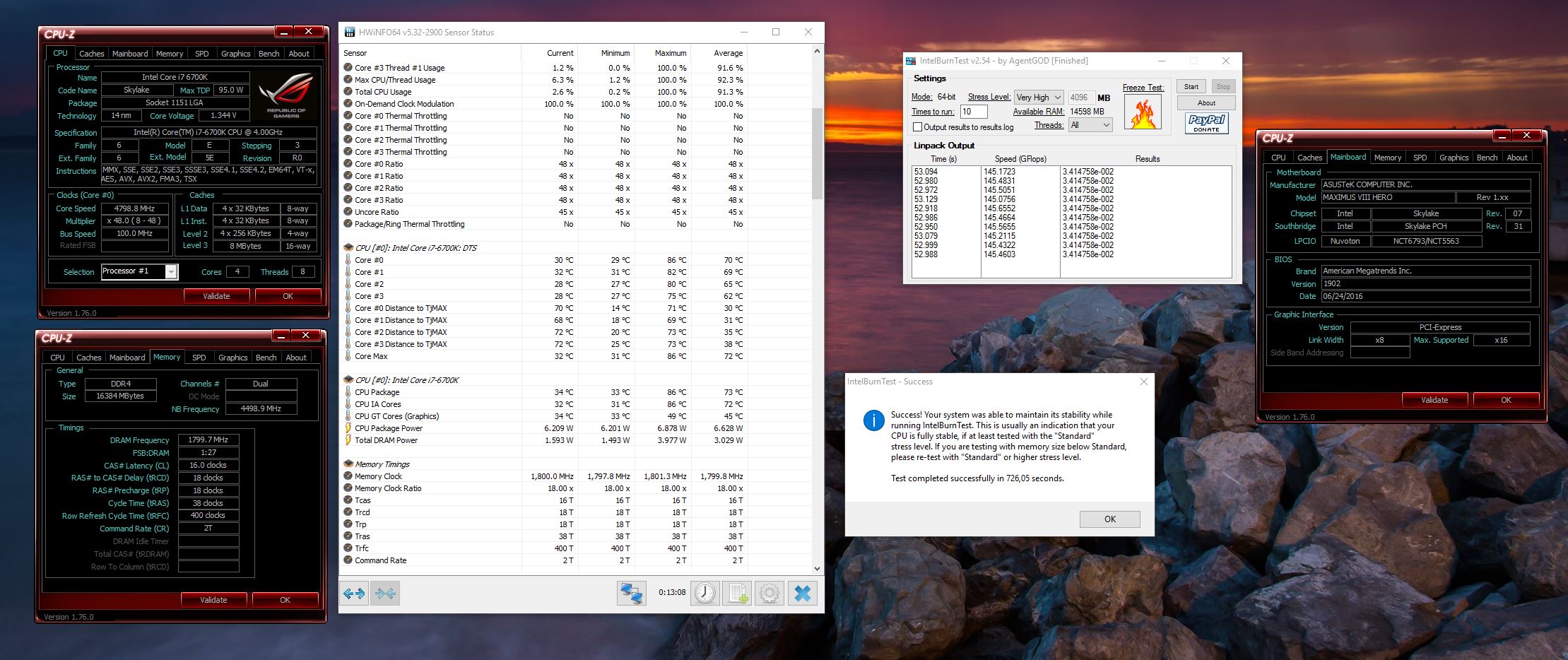Image resolution: width=1568 pixels, height=660 pixels.
Task: Click the Total DRAM Power lightning icon
Action: pos(348,440)
